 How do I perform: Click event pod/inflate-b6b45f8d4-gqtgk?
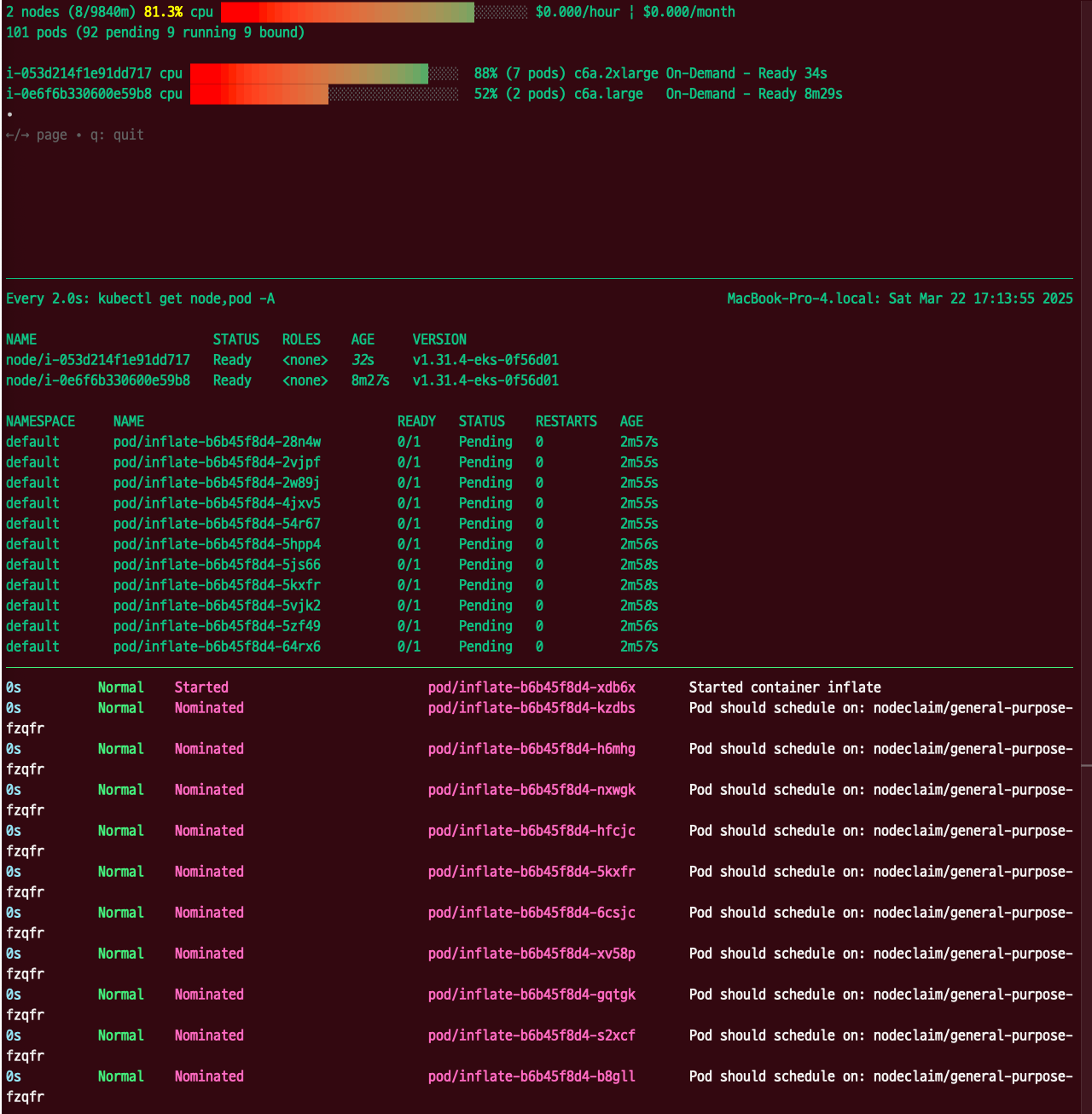531,995
